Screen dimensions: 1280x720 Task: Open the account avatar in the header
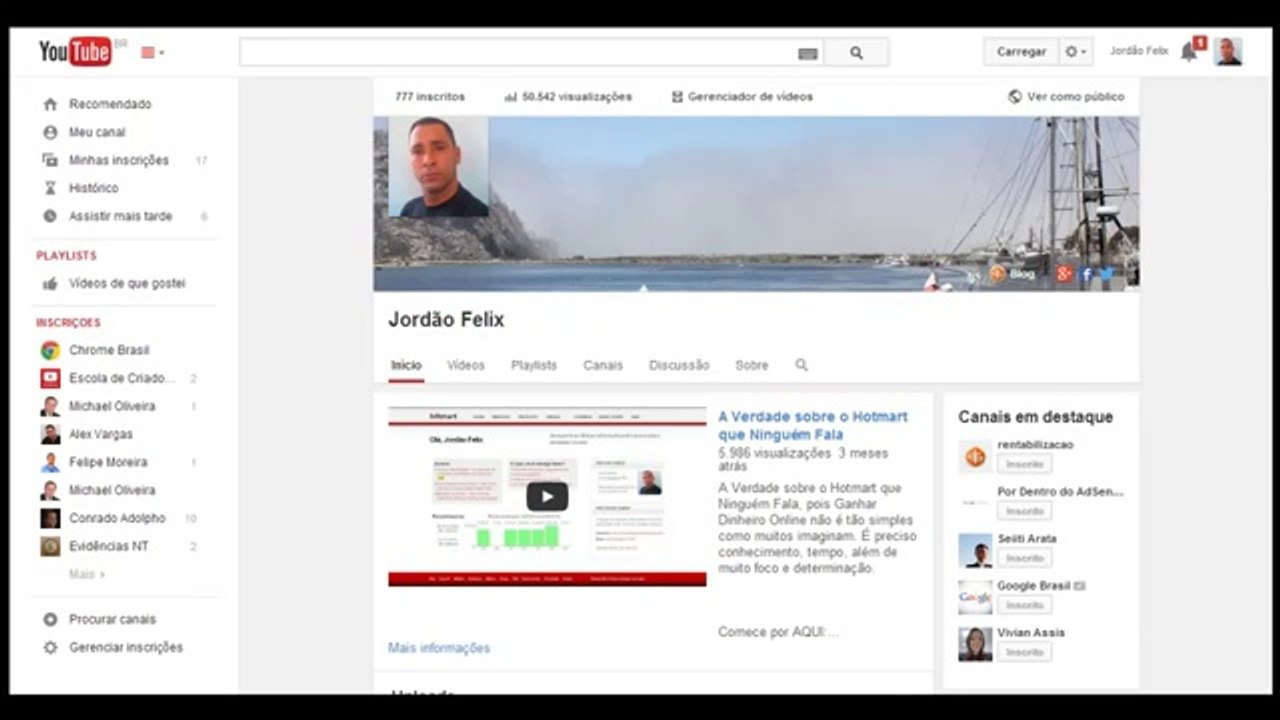[x=1228, y=52]
